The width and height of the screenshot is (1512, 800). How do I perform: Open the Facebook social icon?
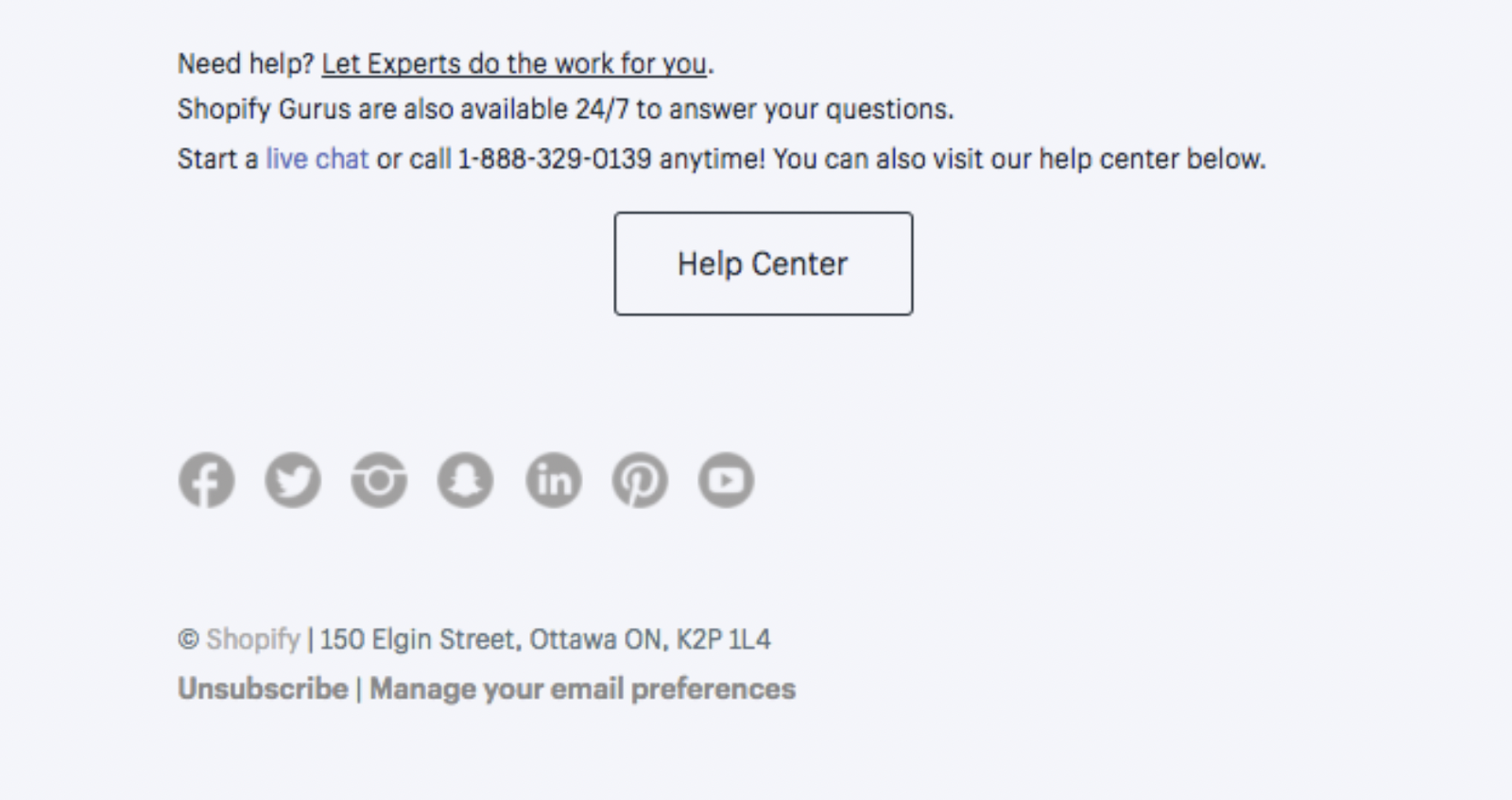[x=206, y=480]
